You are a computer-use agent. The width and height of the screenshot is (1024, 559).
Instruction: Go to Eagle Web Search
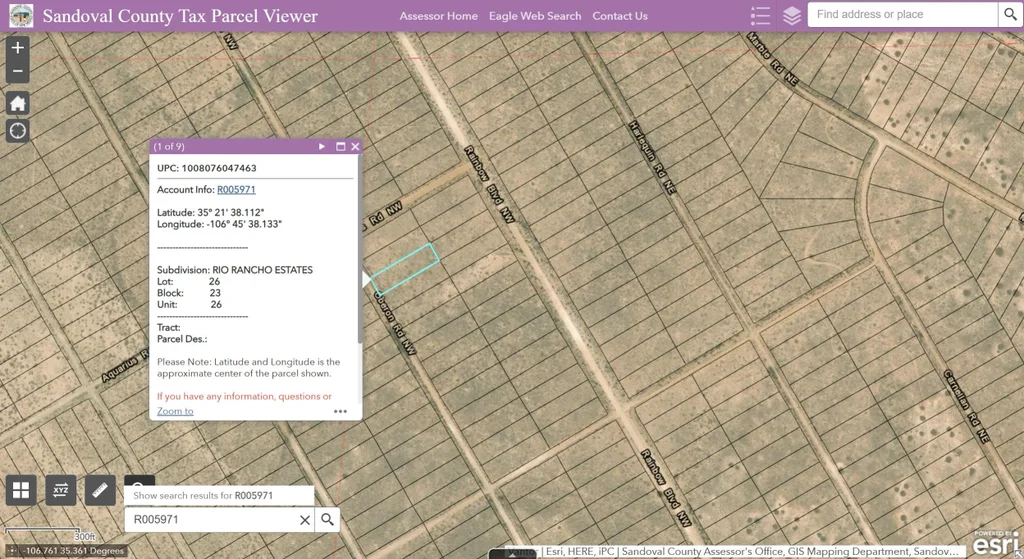click(x=534, y=16)
